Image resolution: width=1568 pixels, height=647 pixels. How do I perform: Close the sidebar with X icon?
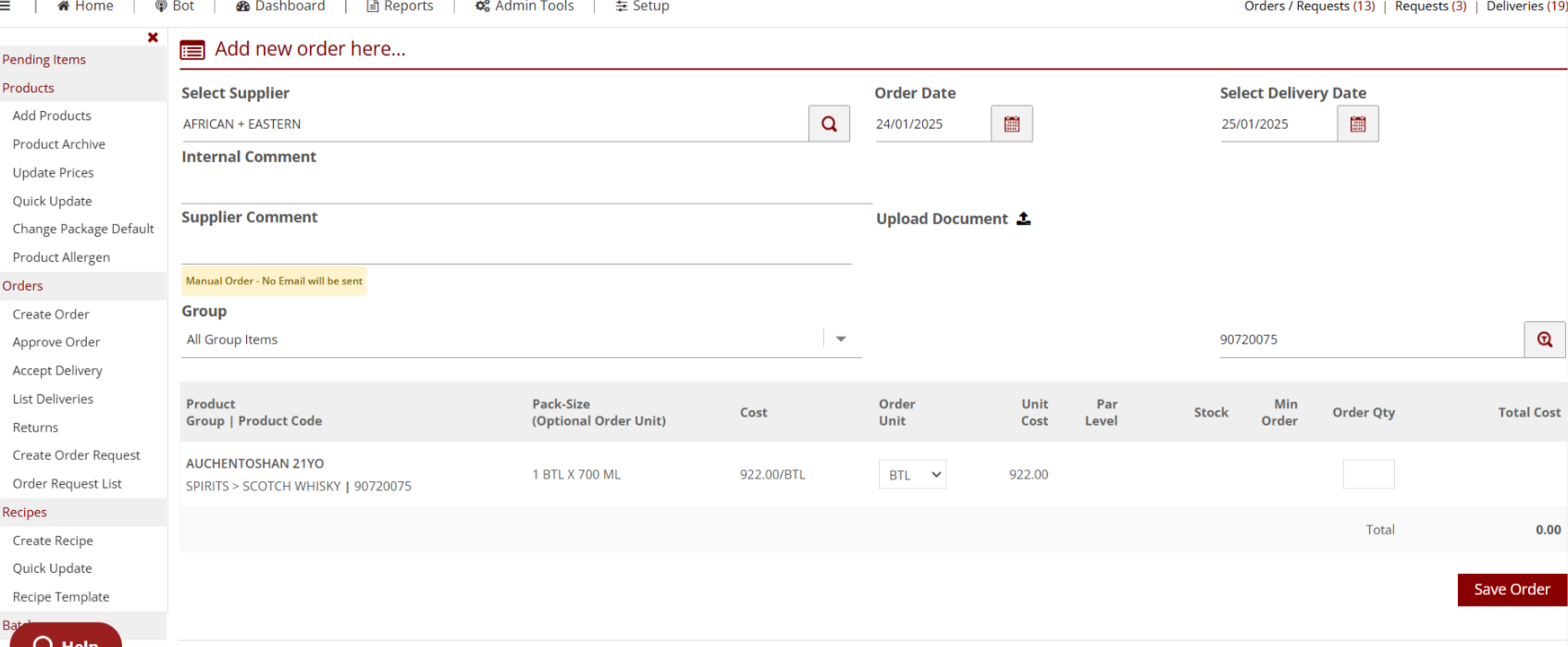point(153,38)
